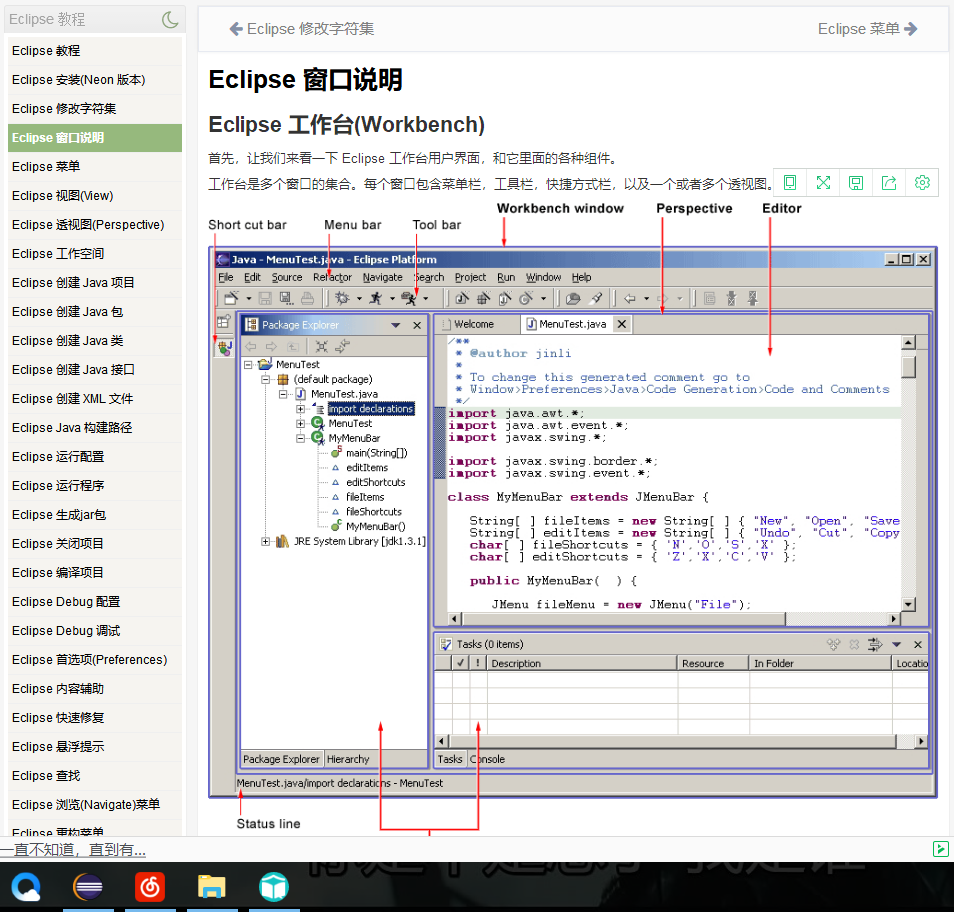Viewport: 954px width, 912px height.
Task: Open NetEase Cloud Music from the taskbar
Action: click(x=150, y=887)
